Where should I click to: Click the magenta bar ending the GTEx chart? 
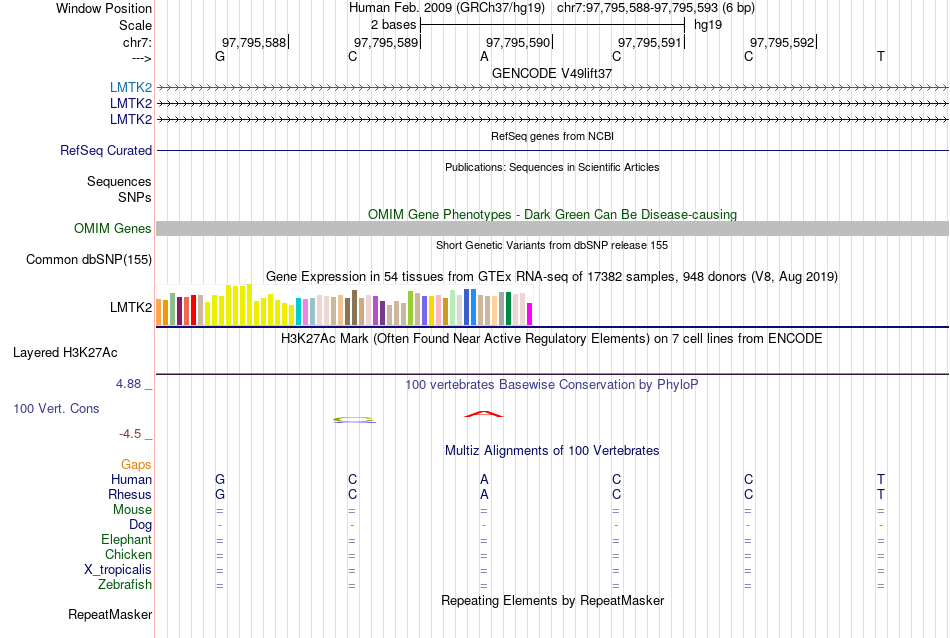click(x=530, y=314)
